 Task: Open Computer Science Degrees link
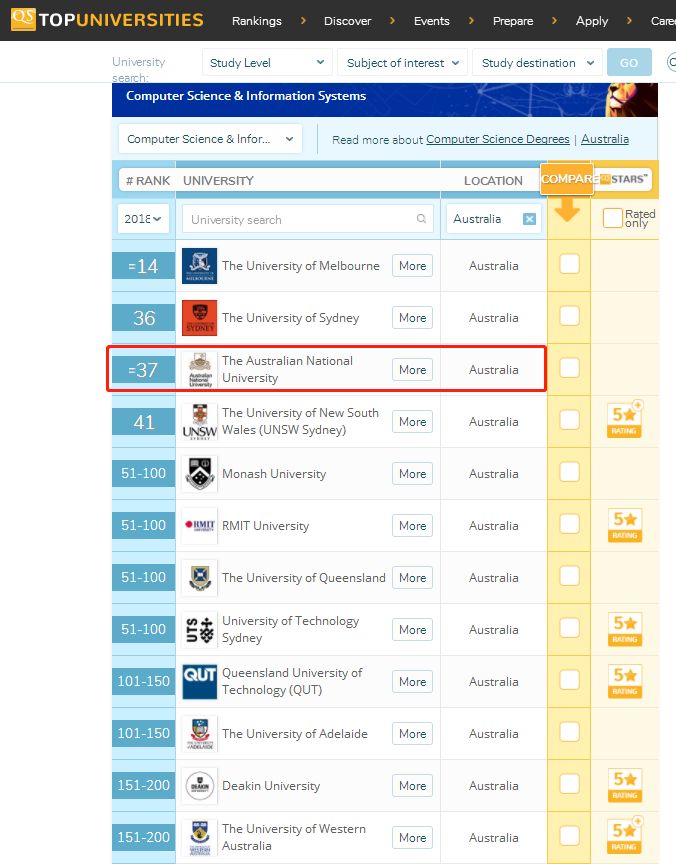coord(497,139)
